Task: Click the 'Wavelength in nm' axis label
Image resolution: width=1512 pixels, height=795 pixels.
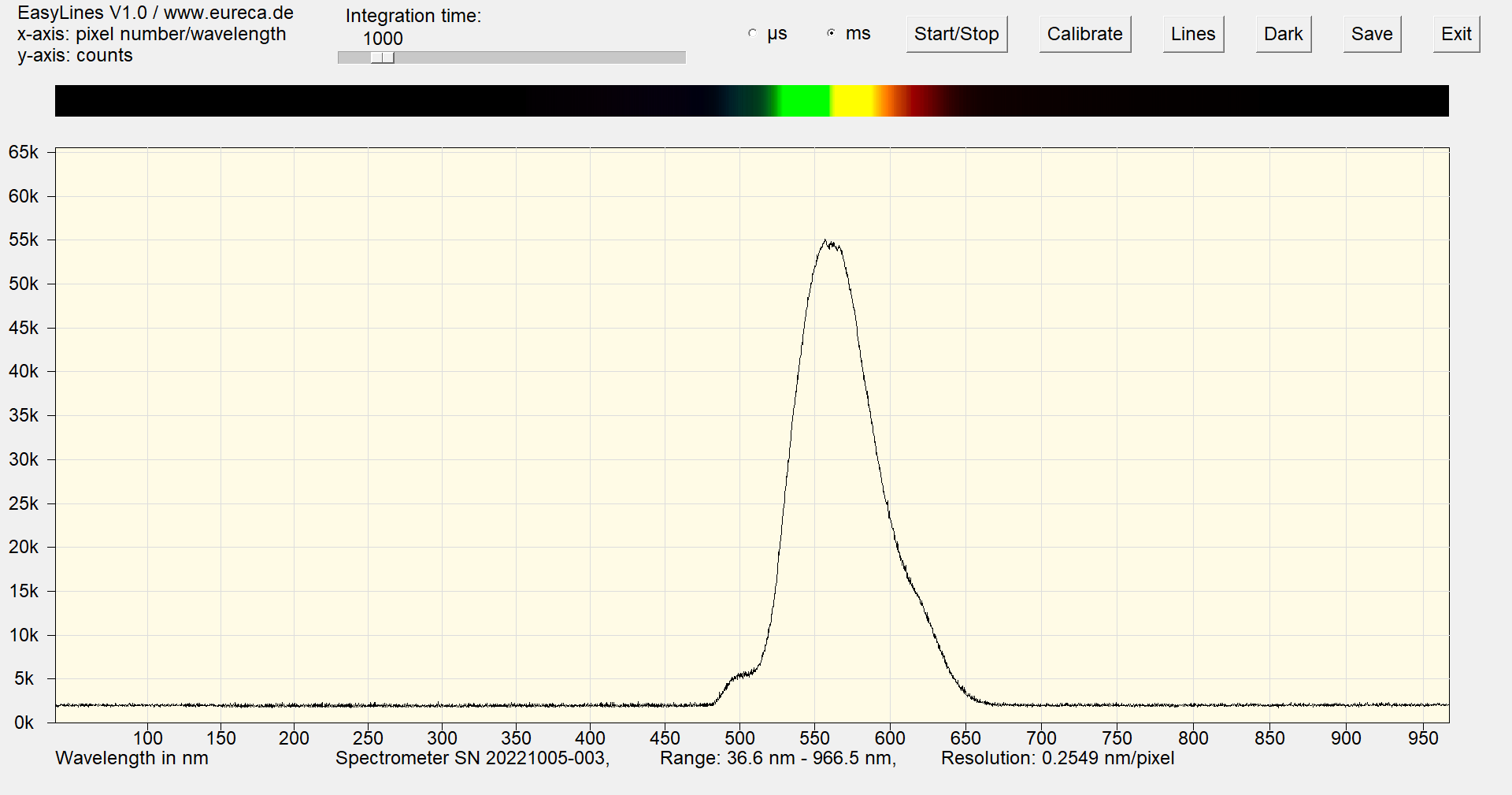Action: pos(132,758)
